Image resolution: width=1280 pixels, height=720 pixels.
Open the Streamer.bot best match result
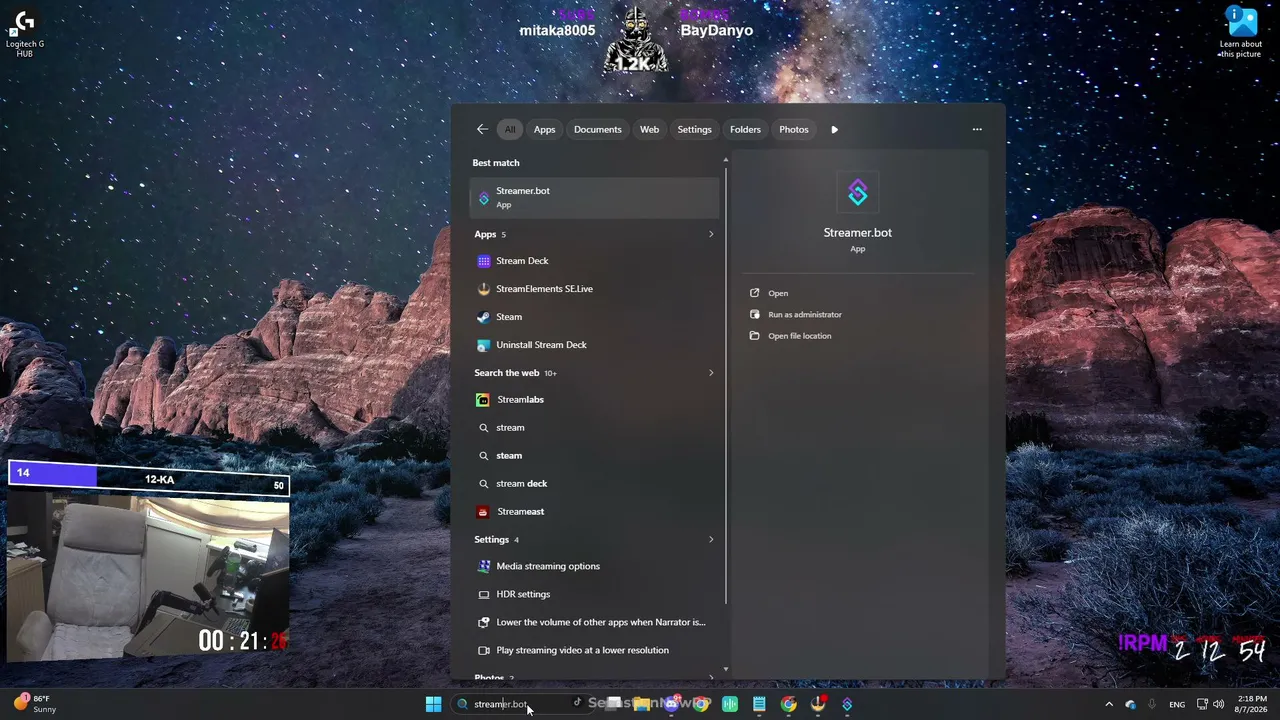point(594,197)
